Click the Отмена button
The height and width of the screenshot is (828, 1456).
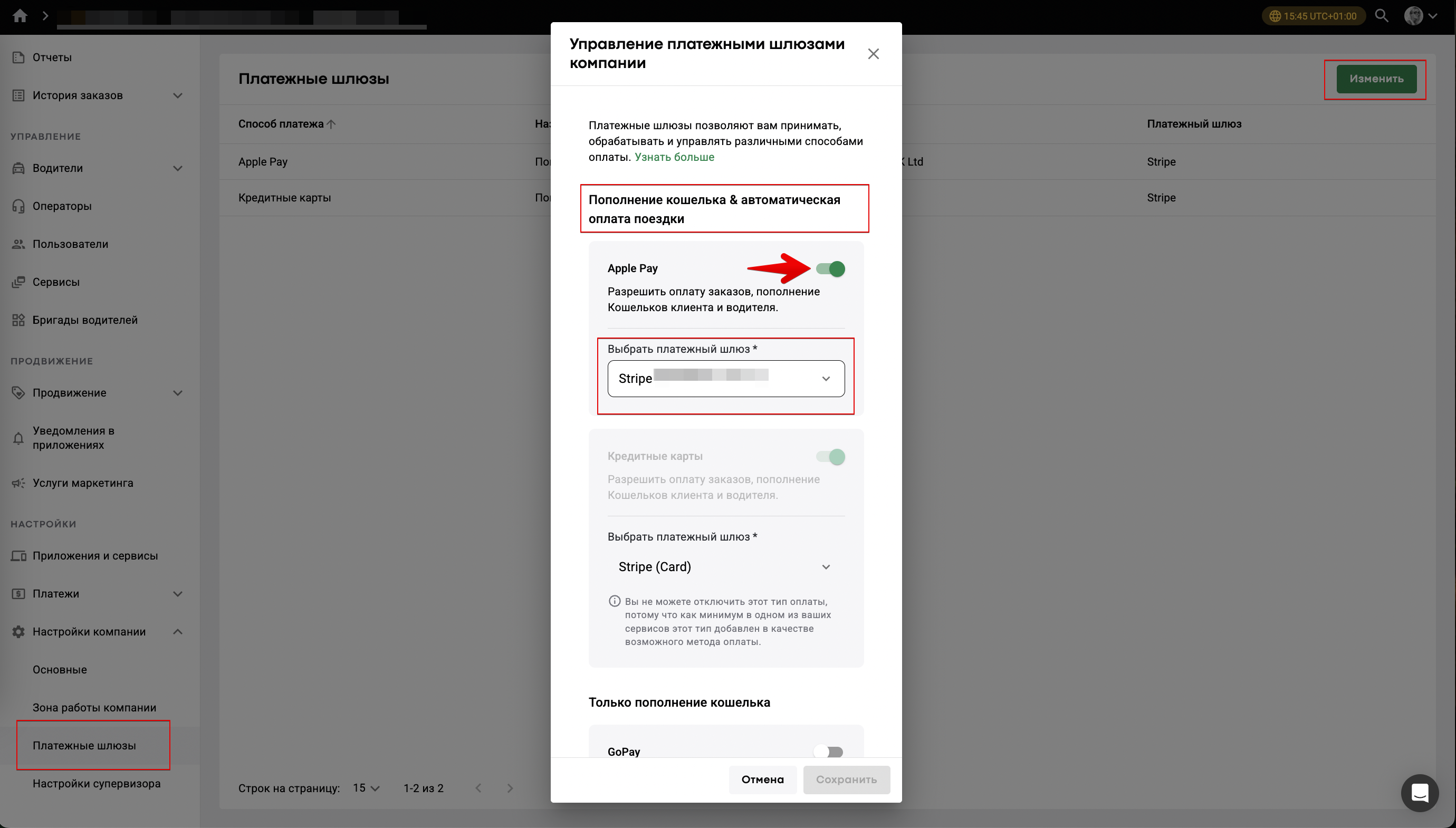click(x=762, y=779)
